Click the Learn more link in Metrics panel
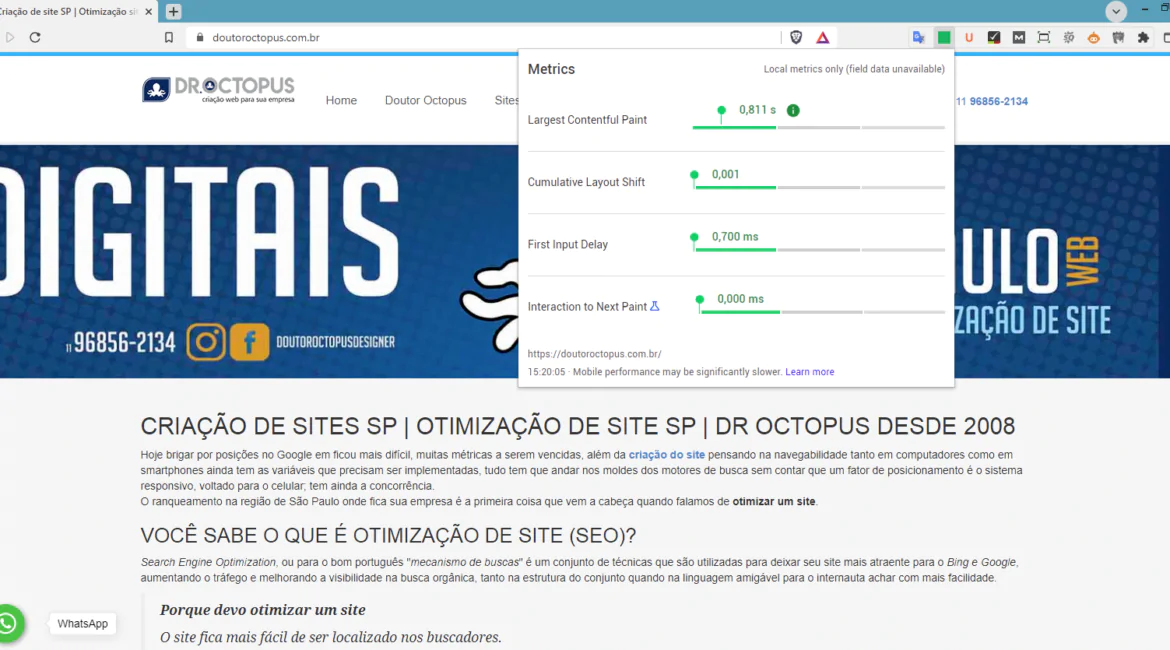 point(810,371)
